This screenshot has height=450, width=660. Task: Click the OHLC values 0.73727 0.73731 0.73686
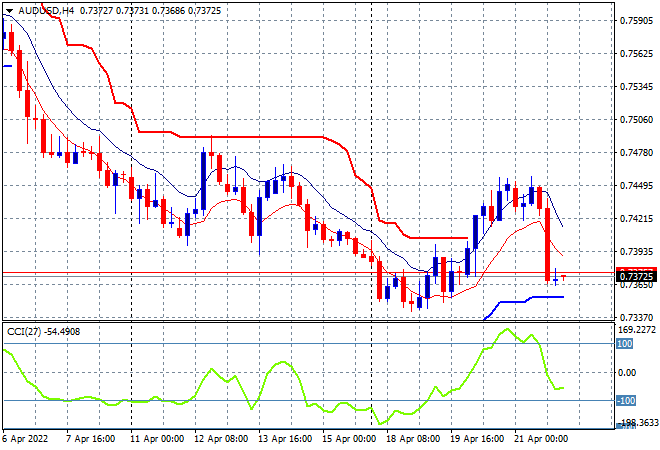[x=132, y=11]
